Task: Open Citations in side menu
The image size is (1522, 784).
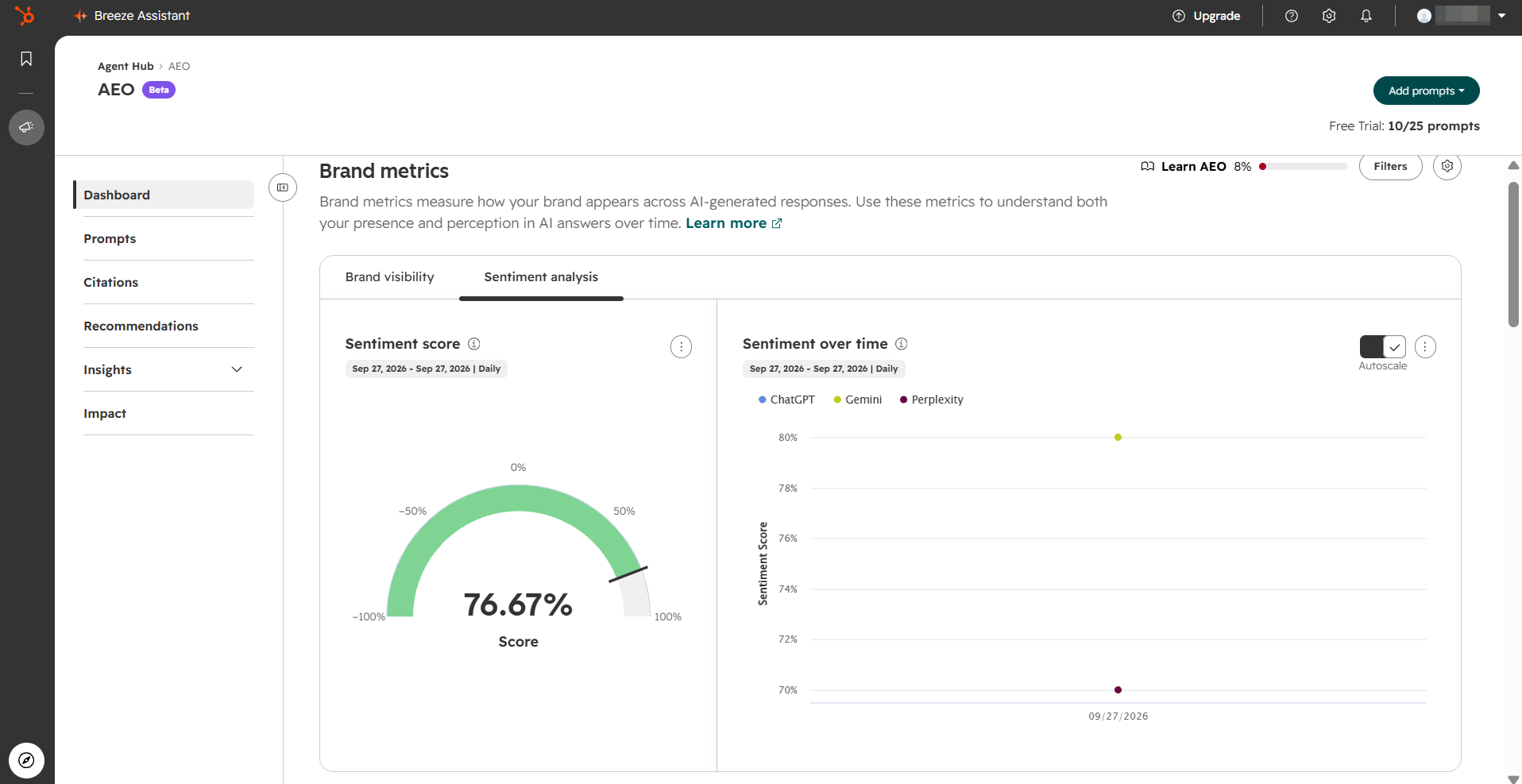Action: 110,282
